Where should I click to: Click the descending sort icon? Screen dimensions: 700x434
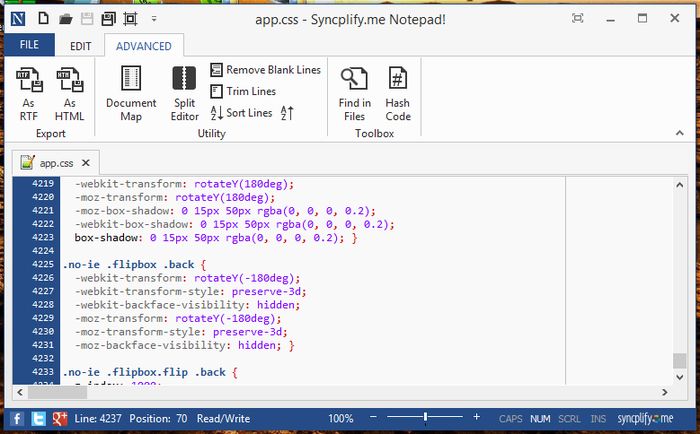pyautogui.click(x=287, y=113)
